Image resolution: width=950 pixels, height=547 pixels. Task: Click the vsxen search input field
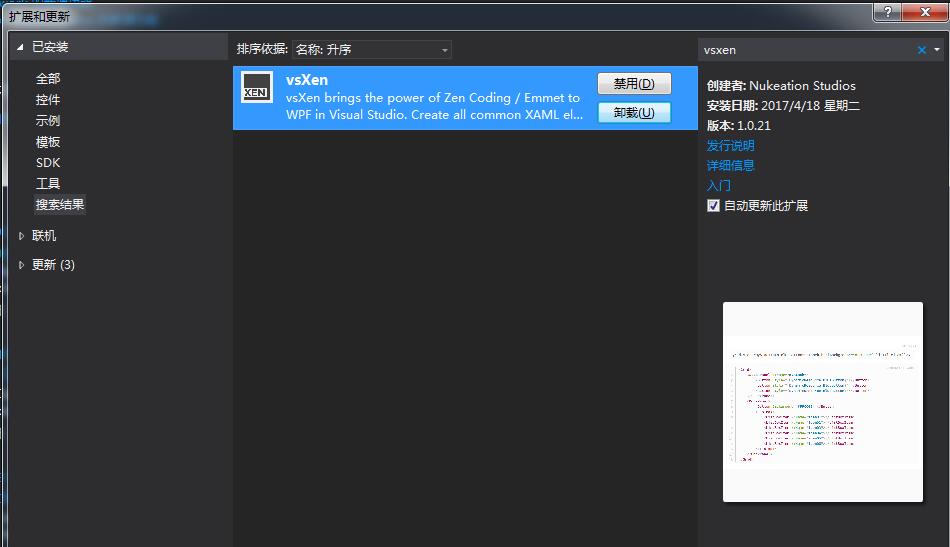point(807,50)
